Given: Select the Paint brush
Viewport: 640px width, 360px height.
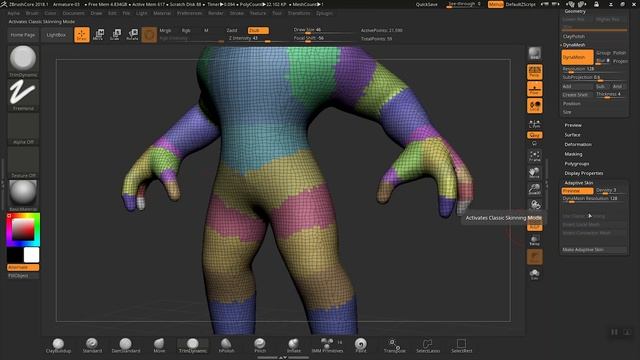Looking at the screenshot, I should (x=361, y=345).
